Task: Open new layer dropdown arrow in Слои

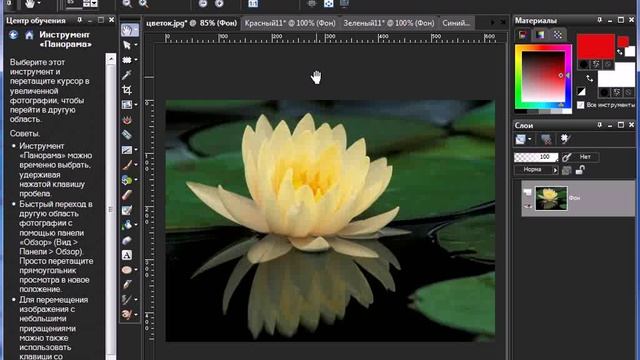Action: tap(529, 139)
